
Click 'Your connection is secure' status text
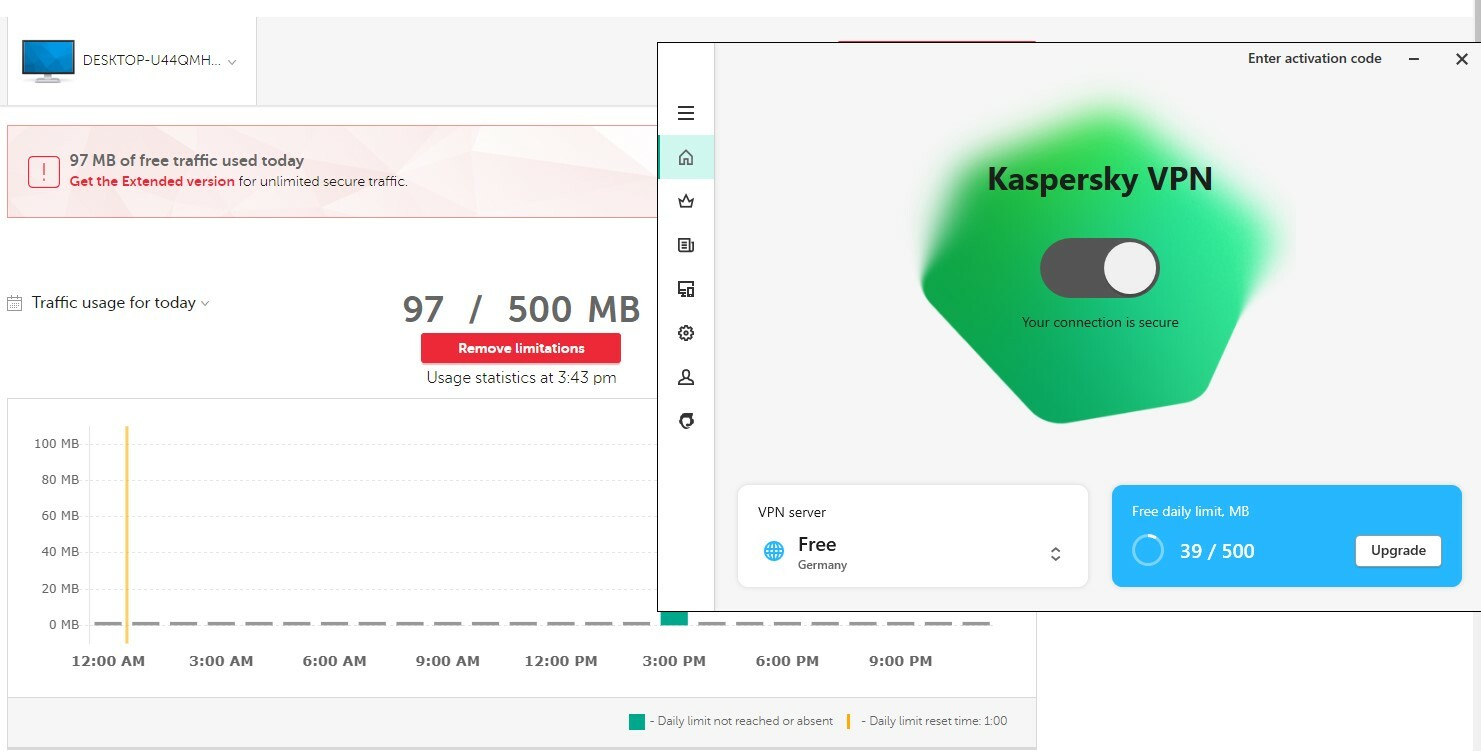point(1100,323)
